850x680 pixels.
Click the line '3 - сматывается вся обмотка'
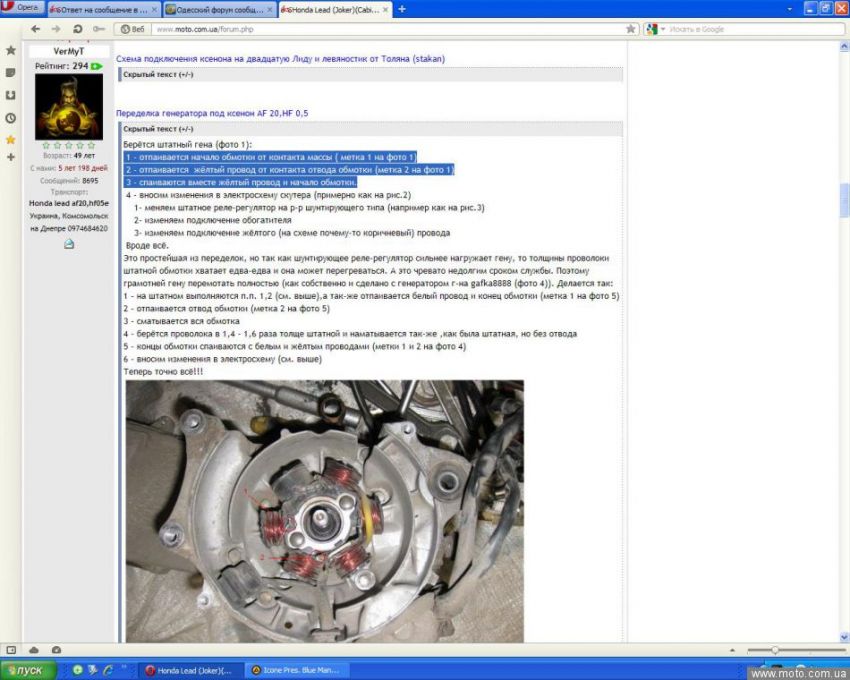pos(182,322)
